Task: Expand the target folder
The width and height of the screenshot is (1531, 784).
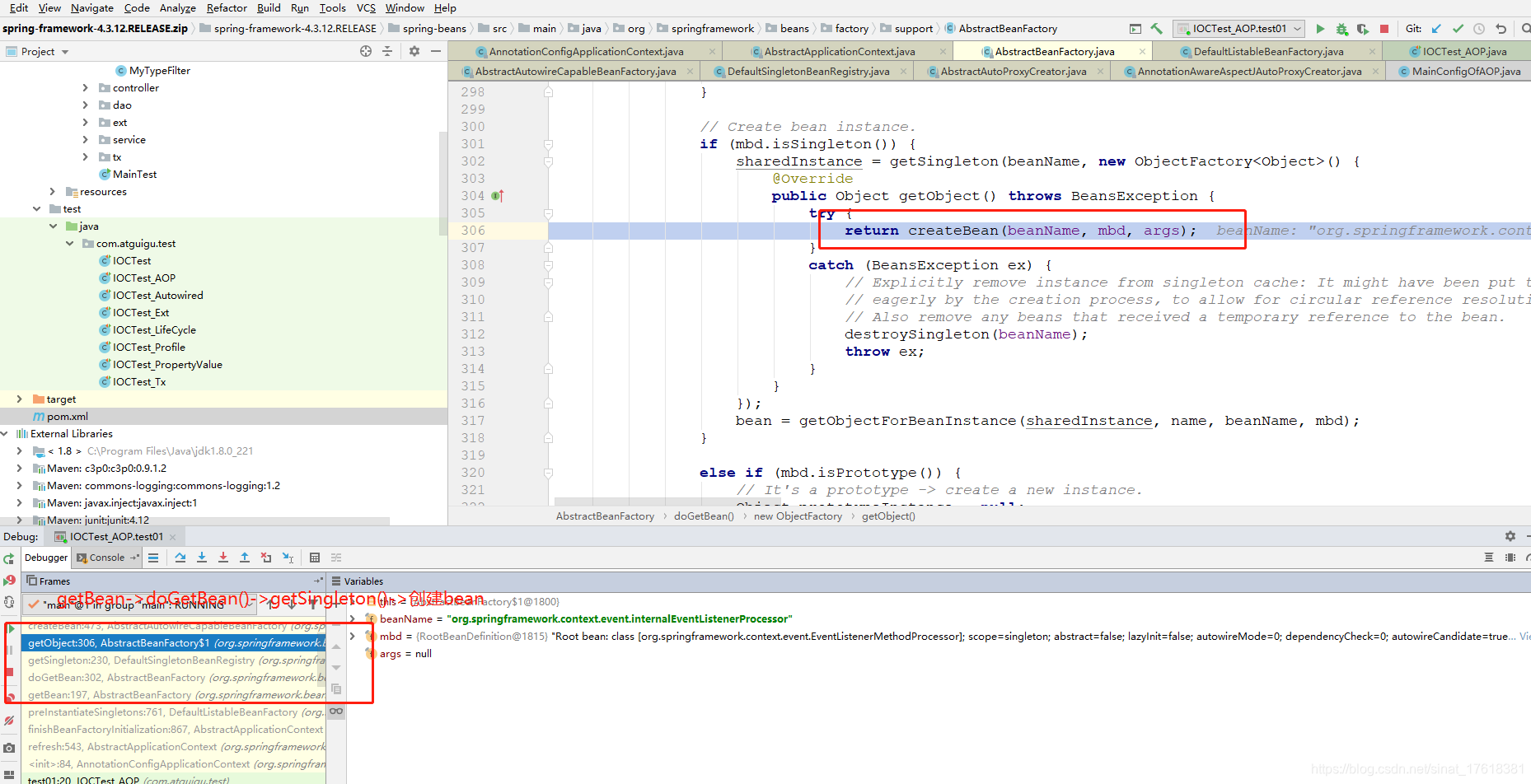Action: (x=19, y=399)
